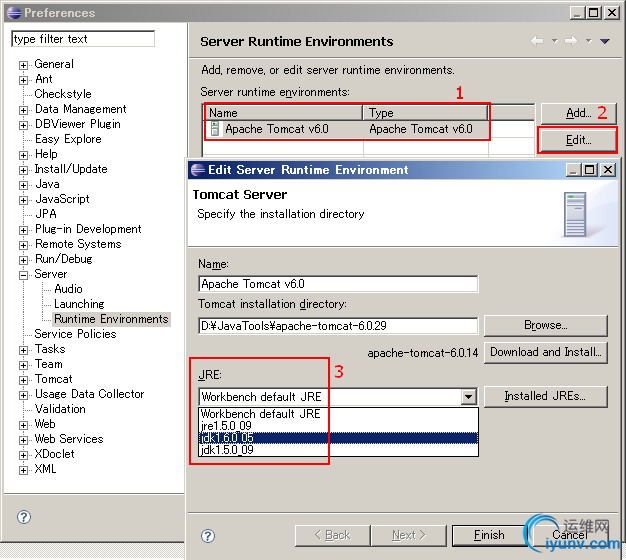Expand the General tree node
The width and height of the screenshot is (626, 560).
click(x=24, y=65)
